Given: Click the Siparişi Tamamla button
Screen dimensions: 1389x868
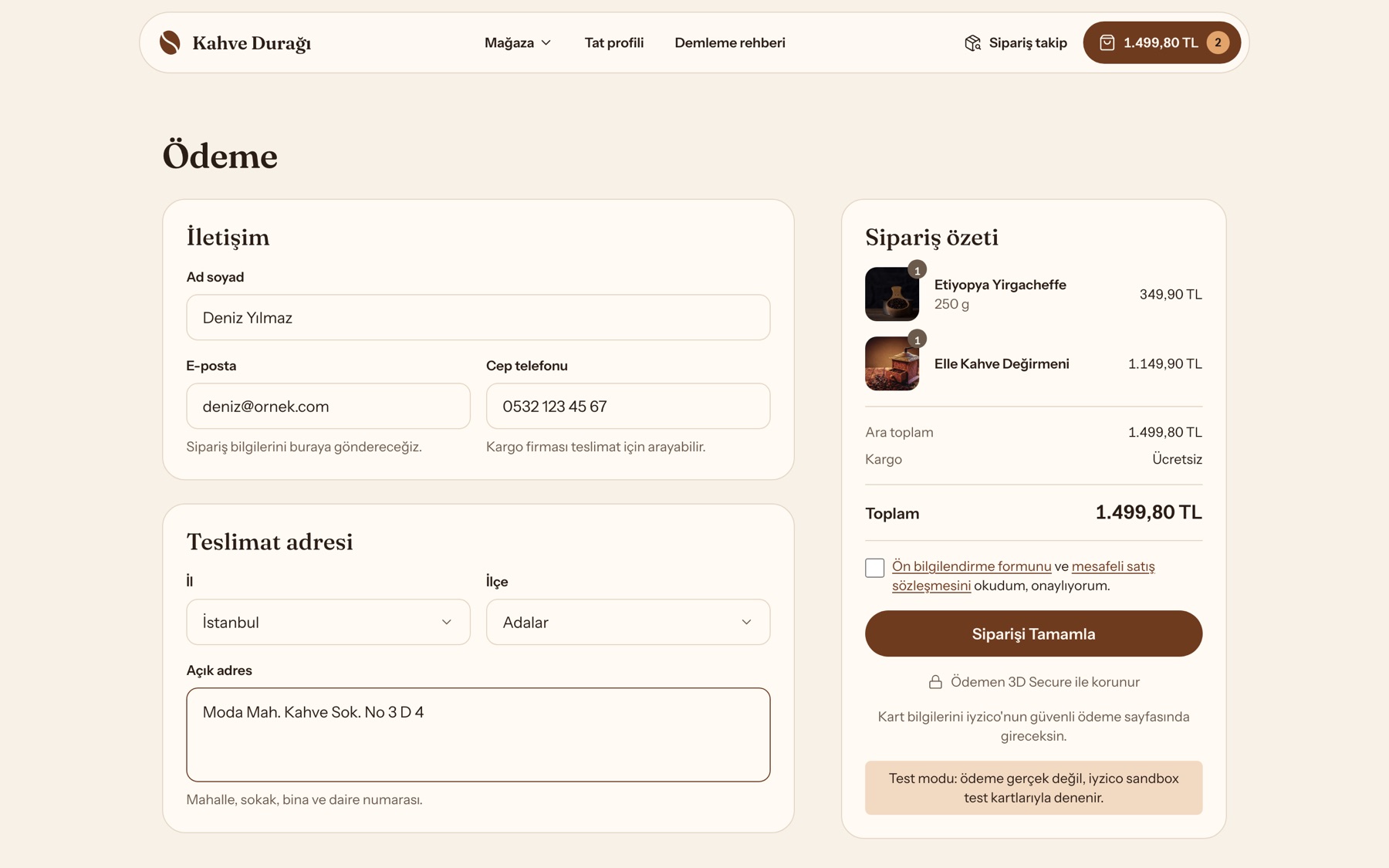Looking at the screenshot, I should pos(1033,633).
